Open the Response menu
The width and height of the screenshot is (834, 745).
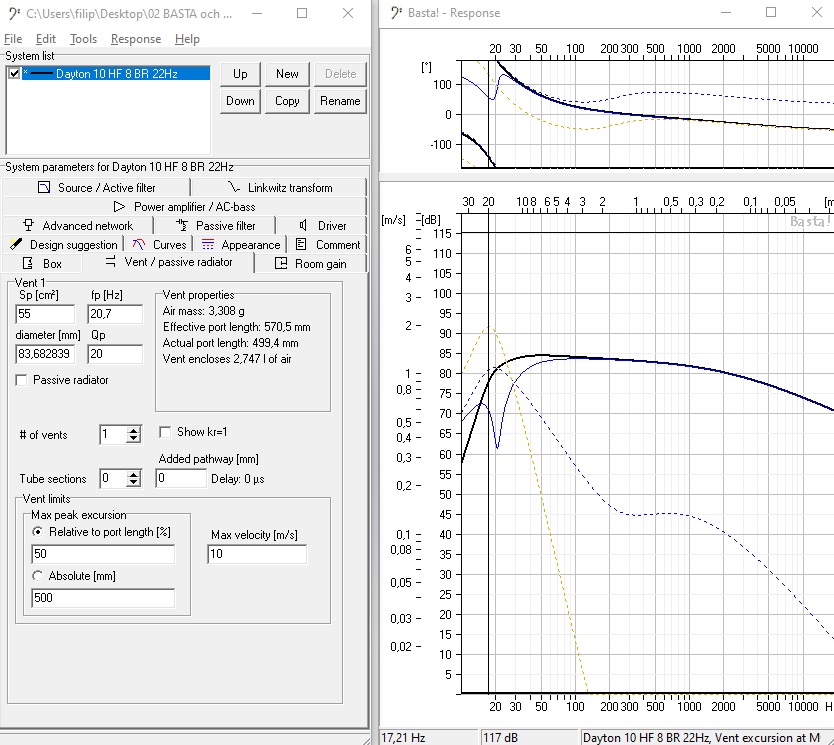[x=136, y=39]
